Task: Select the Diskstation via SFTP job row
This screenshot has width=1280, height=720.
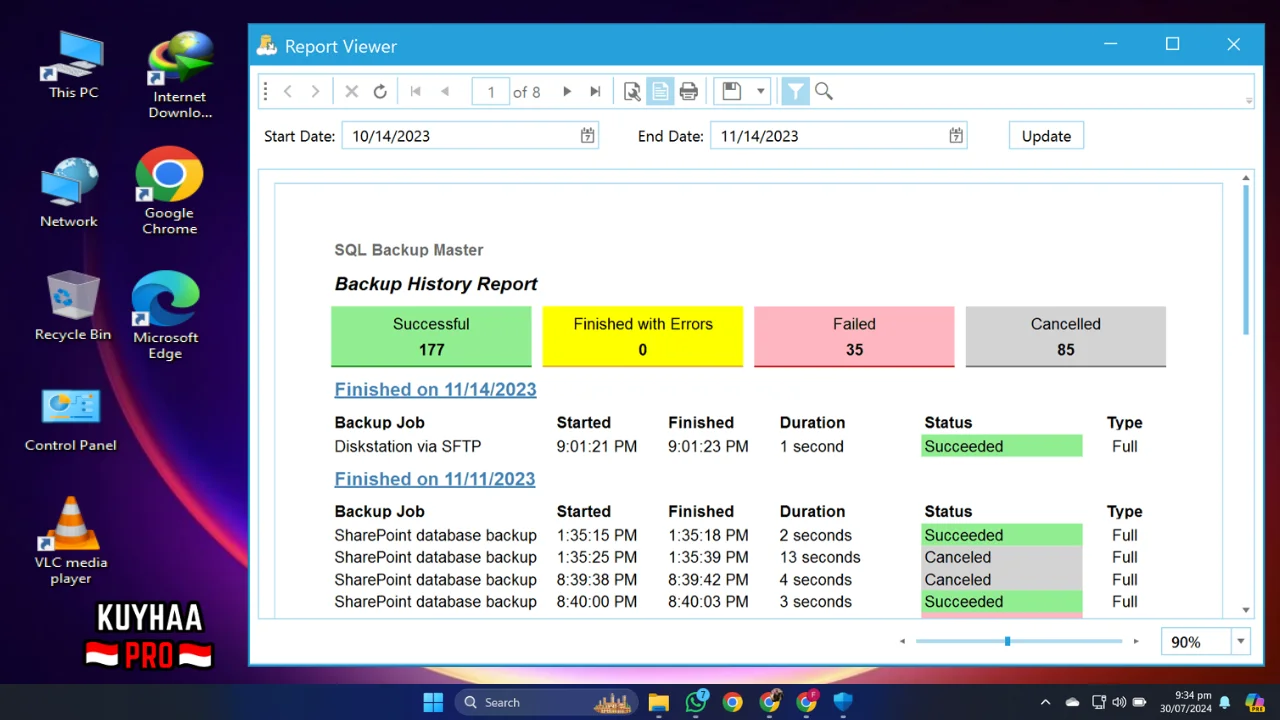Action: point(738,446)
